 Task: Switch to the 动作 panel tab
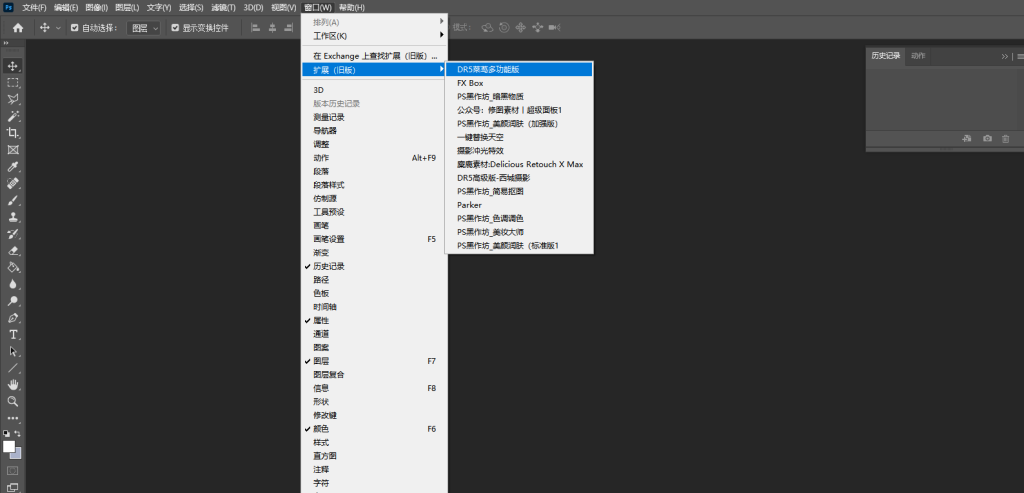pyautogui.click(x=918, y=56)
